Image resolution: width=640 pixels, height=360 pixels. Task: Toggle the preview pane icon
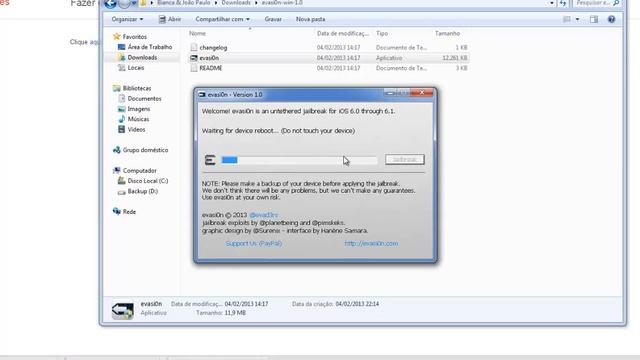coord(594,19)
